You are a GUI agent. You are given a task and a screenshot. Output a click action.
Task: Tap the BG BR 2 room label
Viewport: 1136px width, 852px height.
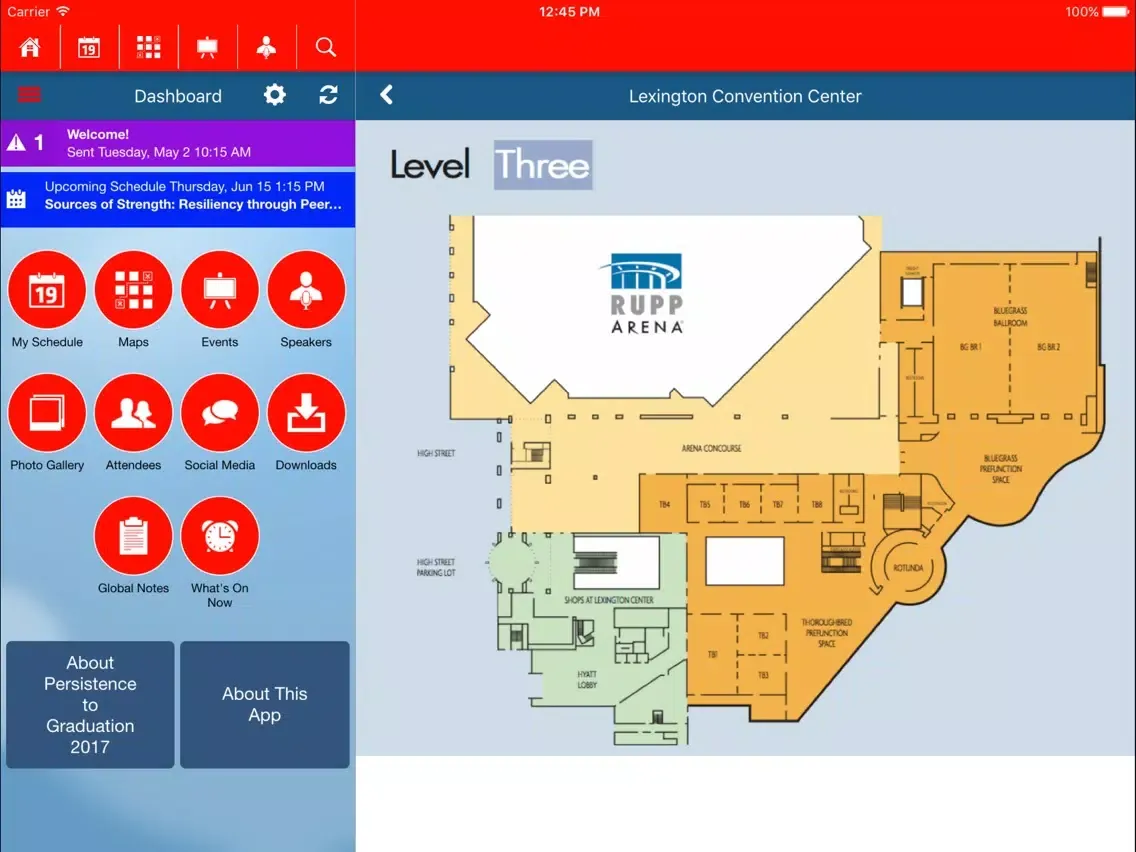1048,347
